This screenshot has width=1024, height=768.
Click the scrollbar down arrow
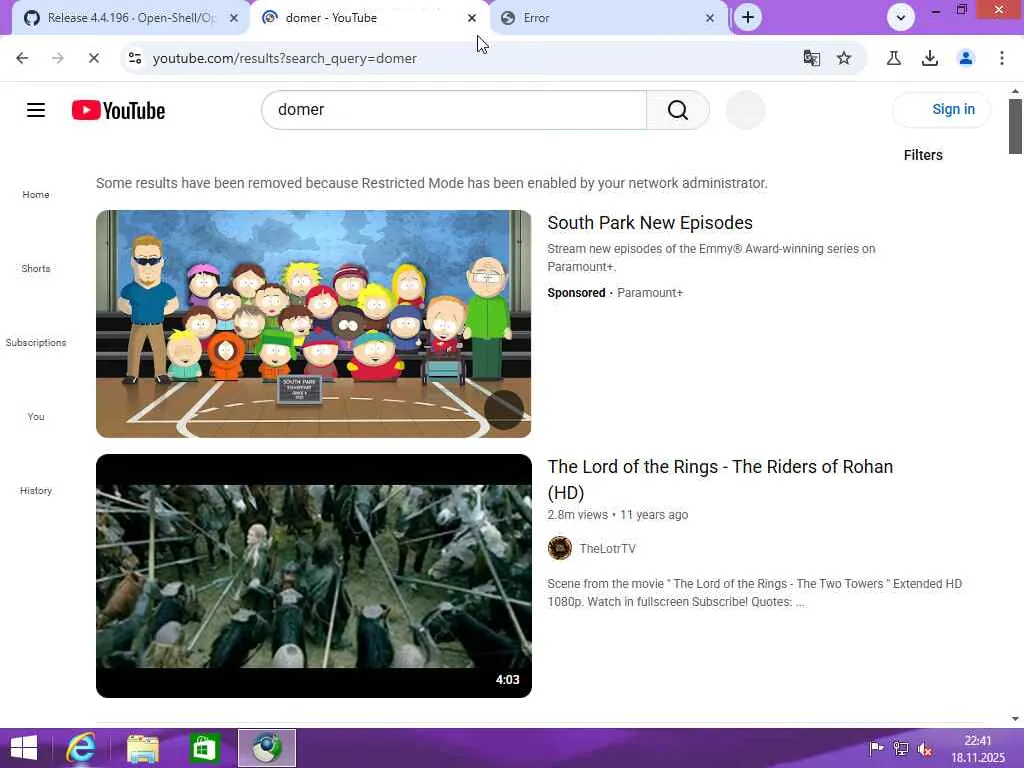click(x=1015, y=719)
